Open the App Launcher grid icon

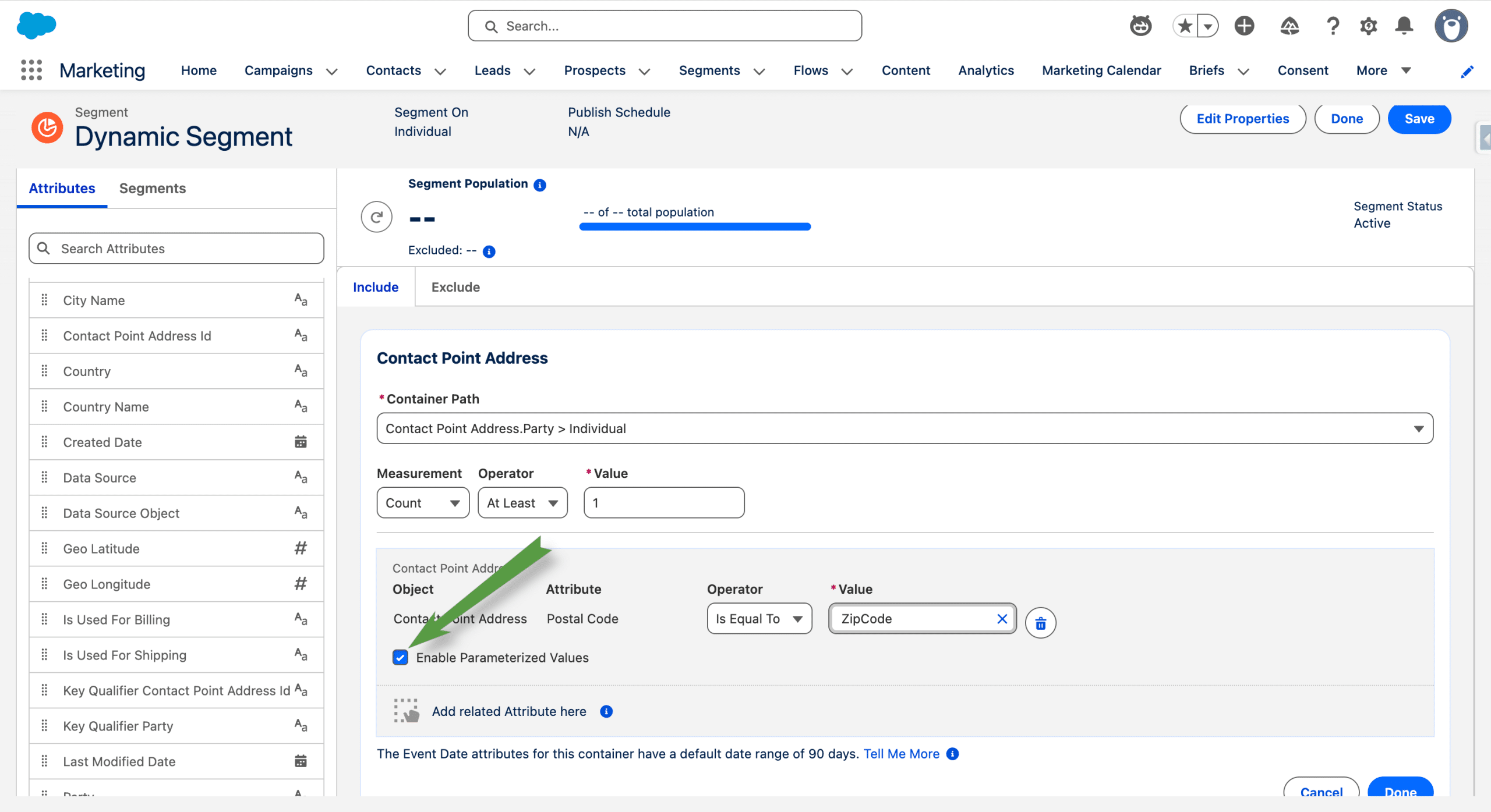(31, 70)
